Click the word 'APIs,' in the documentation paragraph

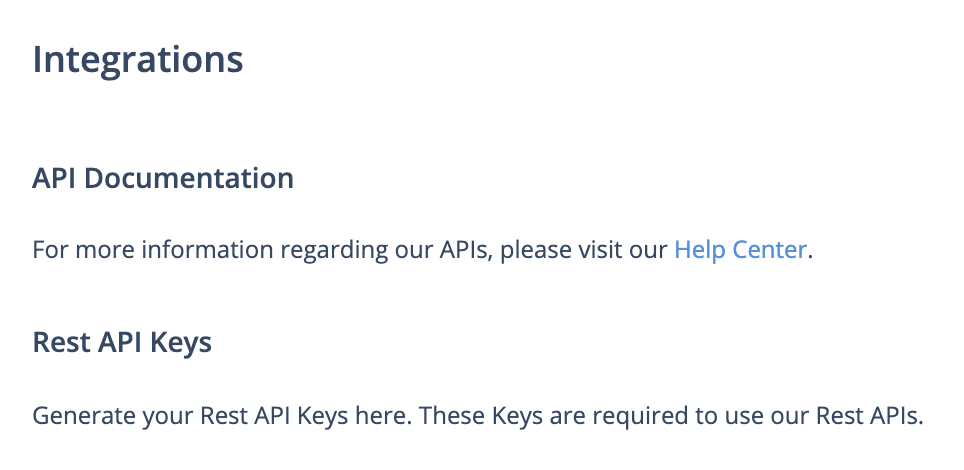coord(466,250)
